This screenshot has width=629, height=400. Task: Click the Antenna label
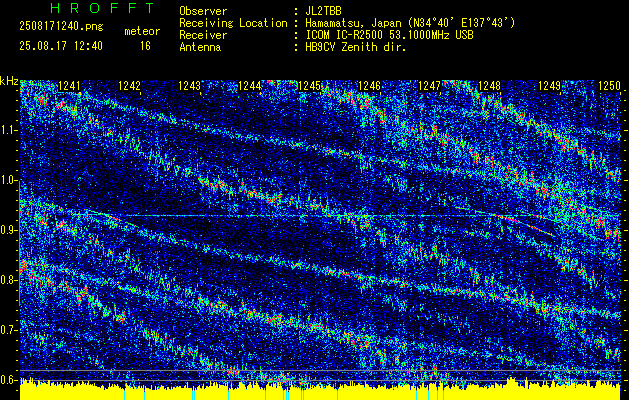(x=200, y=47)
